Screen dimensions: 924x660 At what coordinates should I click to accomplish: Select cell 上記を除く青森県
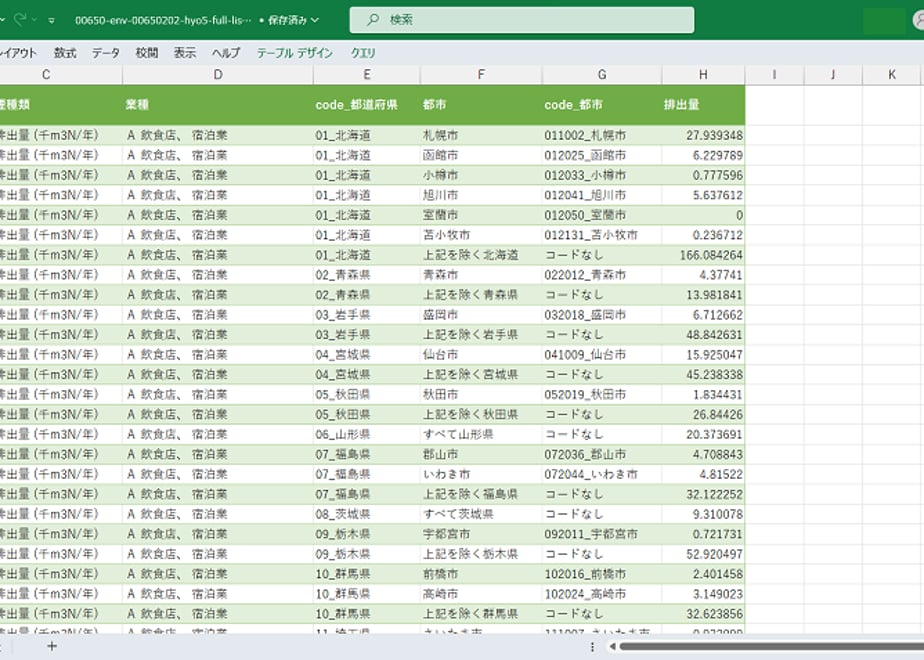coord(481,295)
